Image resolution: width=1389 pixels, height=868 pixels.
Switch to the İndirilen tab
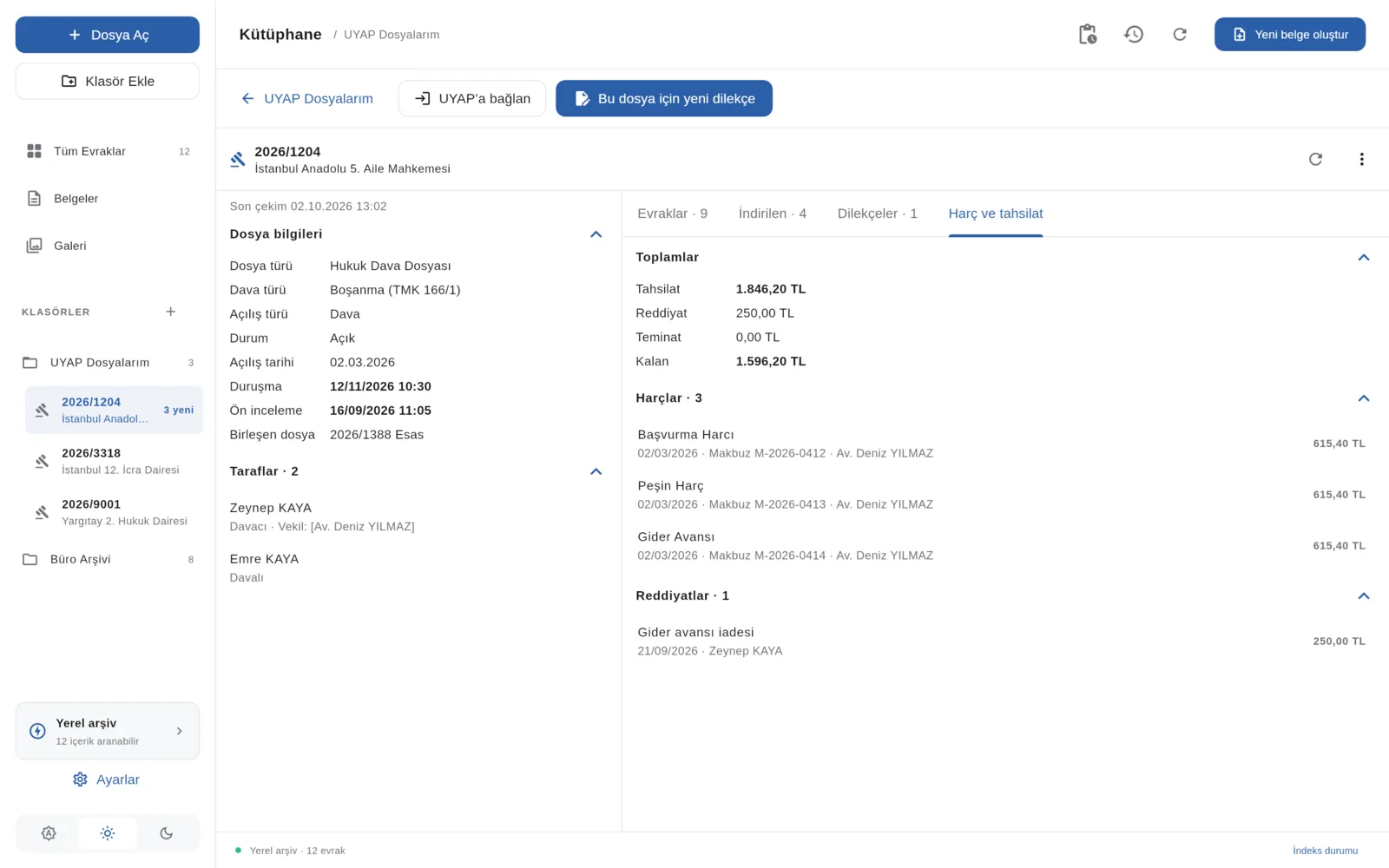(772, 214)
